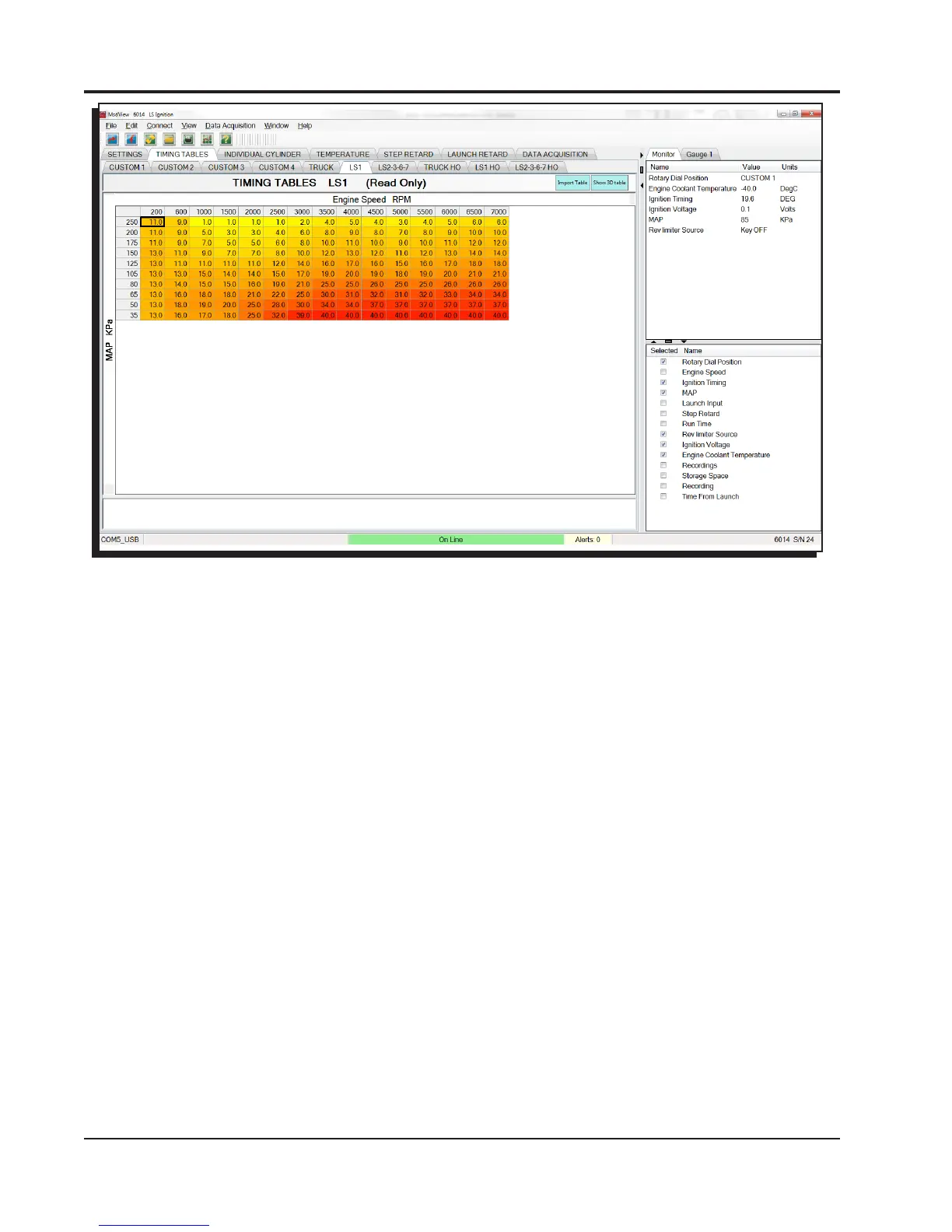
Task: Click the 35 KPa row header
Action: coord(128,315)
